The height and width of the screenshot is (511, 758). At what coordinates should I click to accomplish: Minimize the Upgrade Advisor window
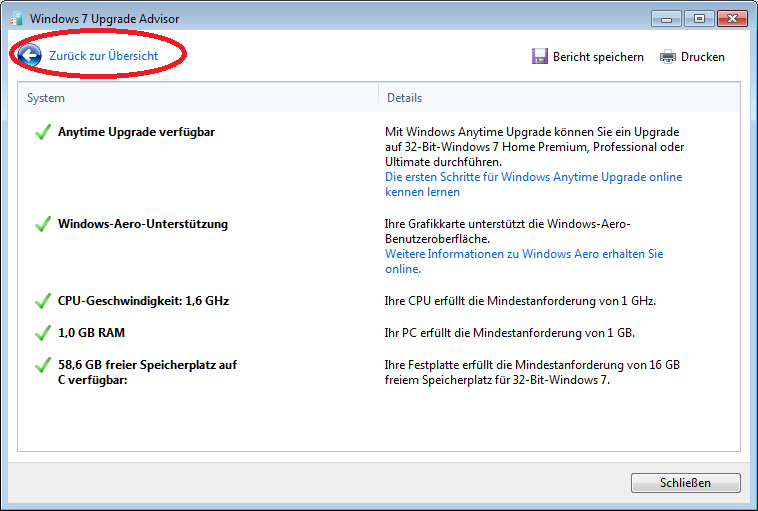pyautogui.click(x=666, y=19)
